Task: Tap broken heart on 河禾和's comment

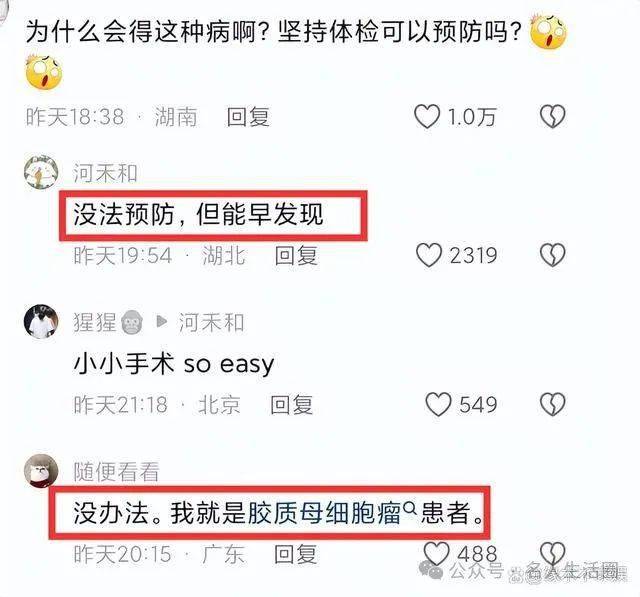Action: click(x=553, y=255)
